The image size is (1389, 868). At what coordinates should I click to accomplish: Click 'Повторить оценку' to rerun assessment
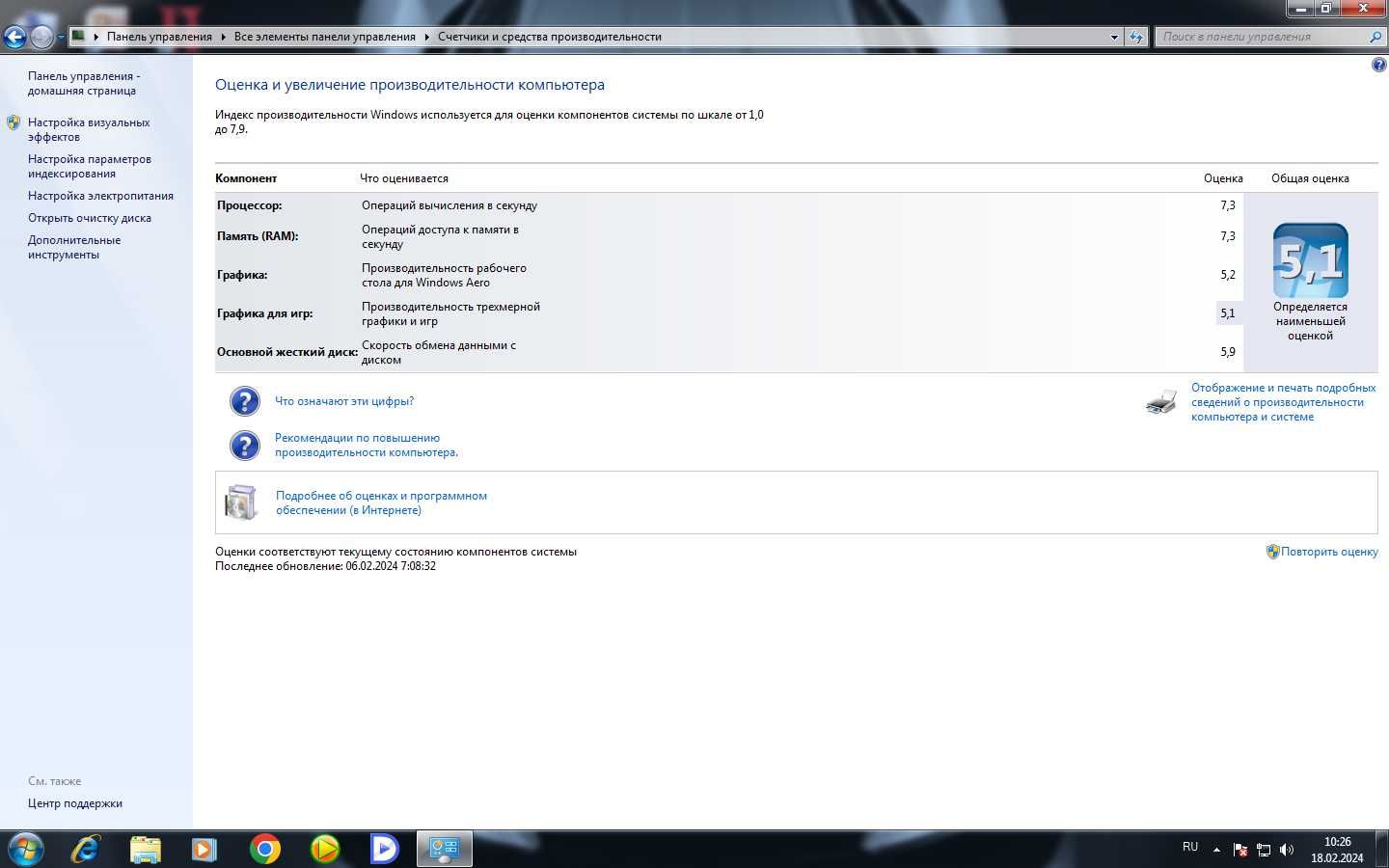(1329, 552)
